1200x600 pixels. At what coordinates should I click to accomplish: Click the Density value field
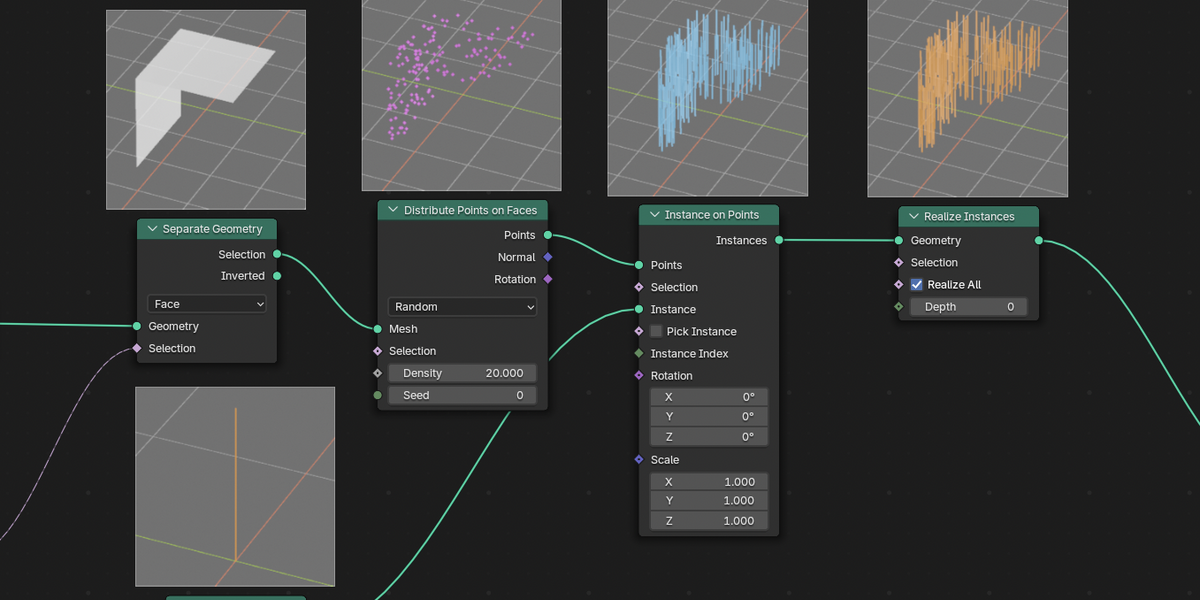(x=462, y=373)
